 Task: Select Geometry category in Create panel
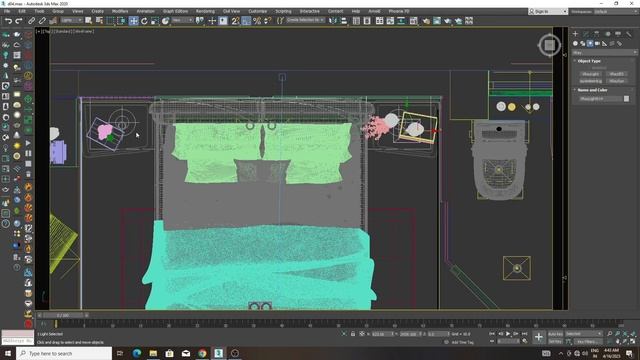pos(575,44)
